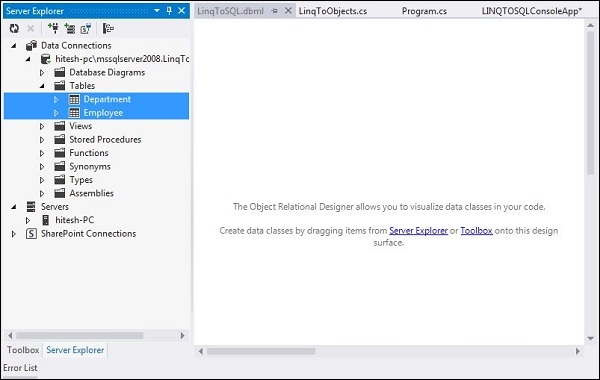The width and height of the screenshot is (600, 380).
Task: Collapse the Tables folder
Action: coord(42,86)
